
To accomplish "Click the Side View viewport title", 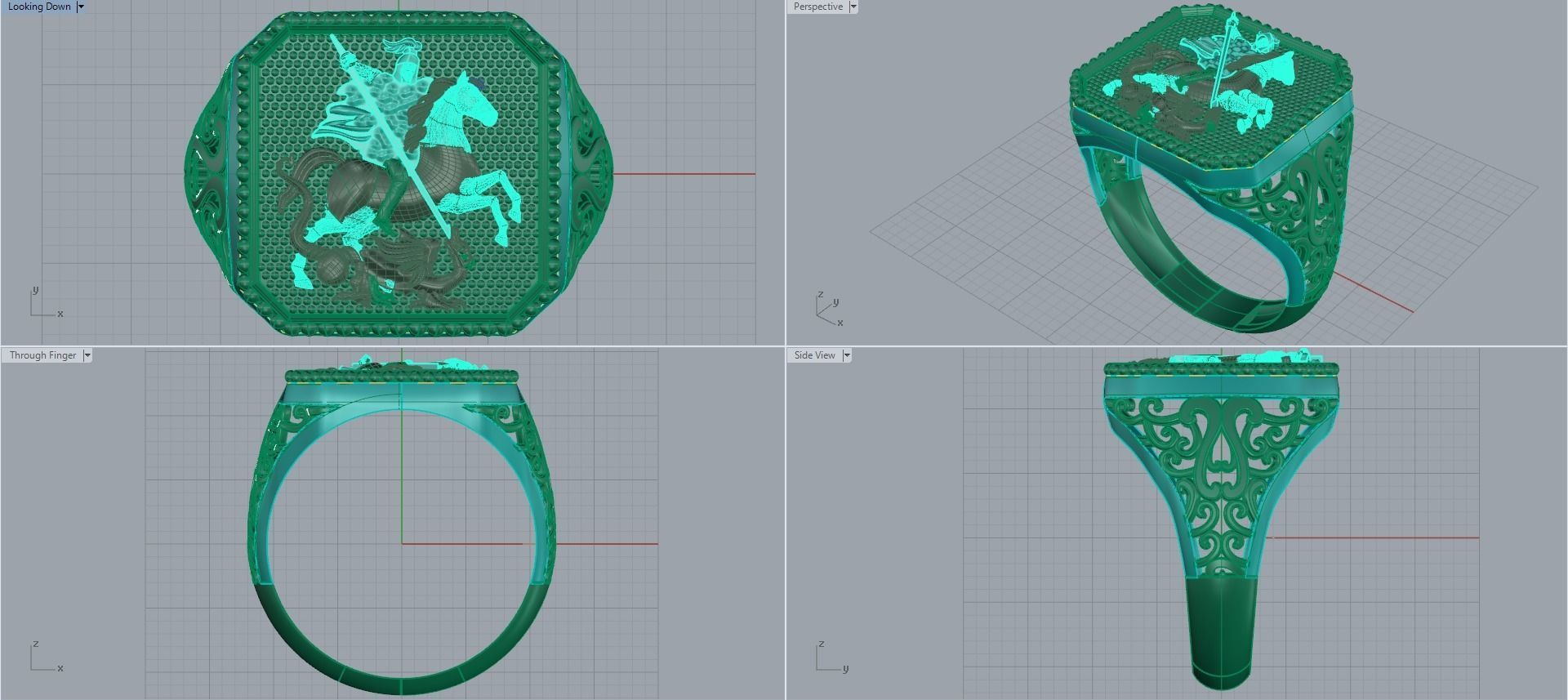I will click(814, 355).
